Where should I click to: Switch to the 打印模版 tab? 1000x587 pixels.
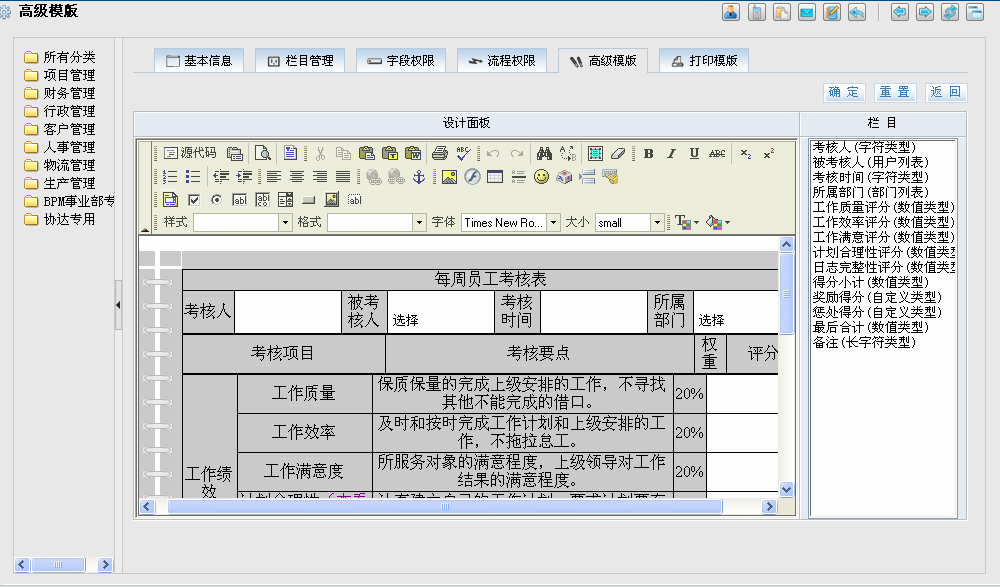click(x=703, y=61)
